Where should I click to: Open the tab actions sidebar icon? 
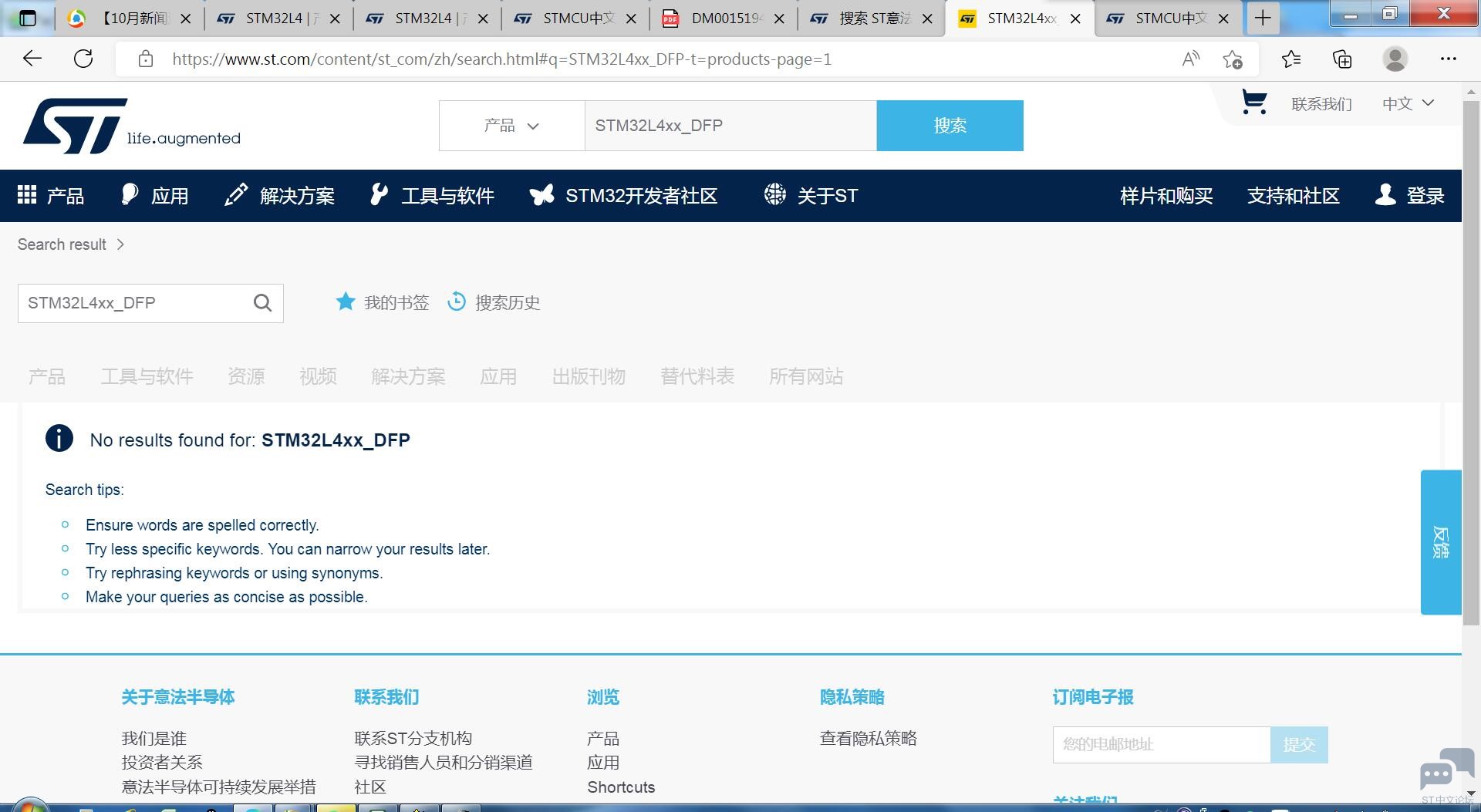(x=27, y=19)
